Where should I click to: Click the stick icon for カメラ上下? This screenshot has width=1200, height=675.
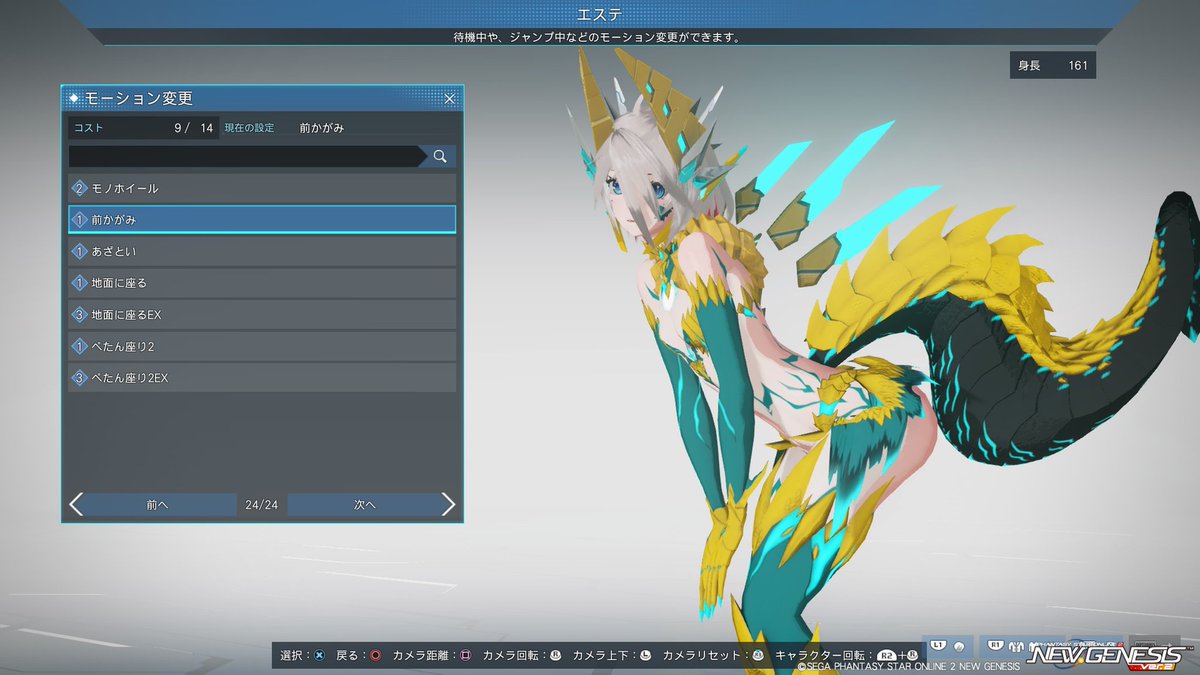coord(645,655)
